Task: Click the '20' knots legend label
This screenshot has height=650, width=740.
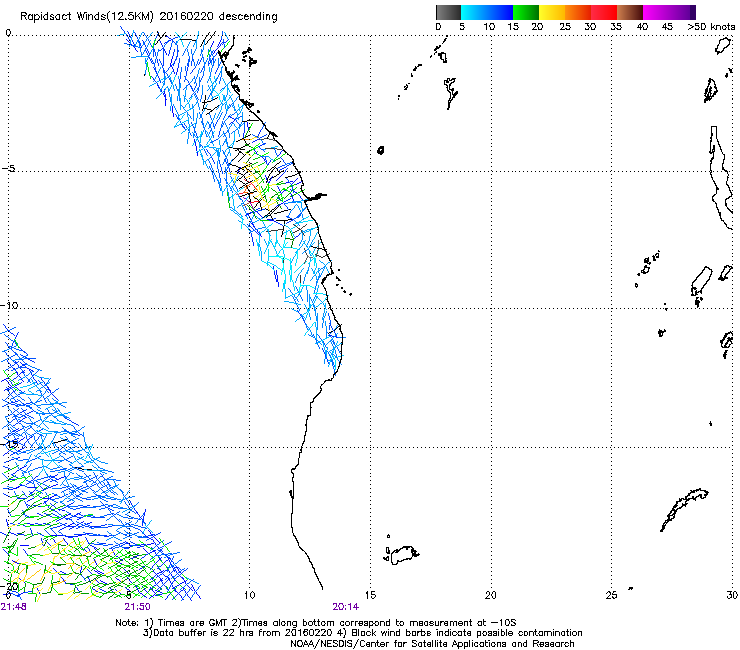Action: tap(537, 27)
